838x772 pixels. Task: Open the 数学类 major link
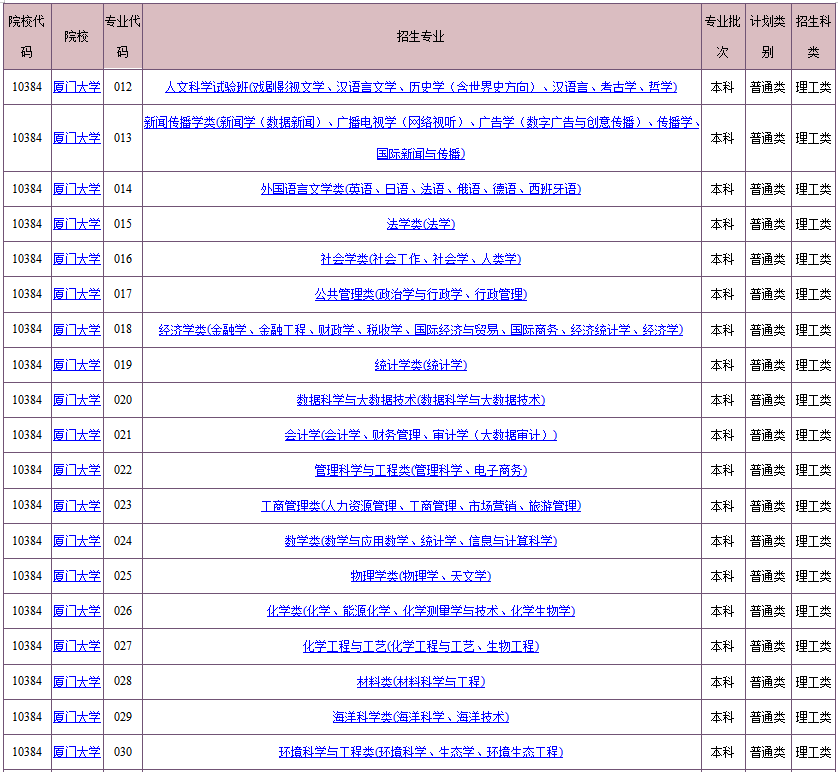click(421, 541)
